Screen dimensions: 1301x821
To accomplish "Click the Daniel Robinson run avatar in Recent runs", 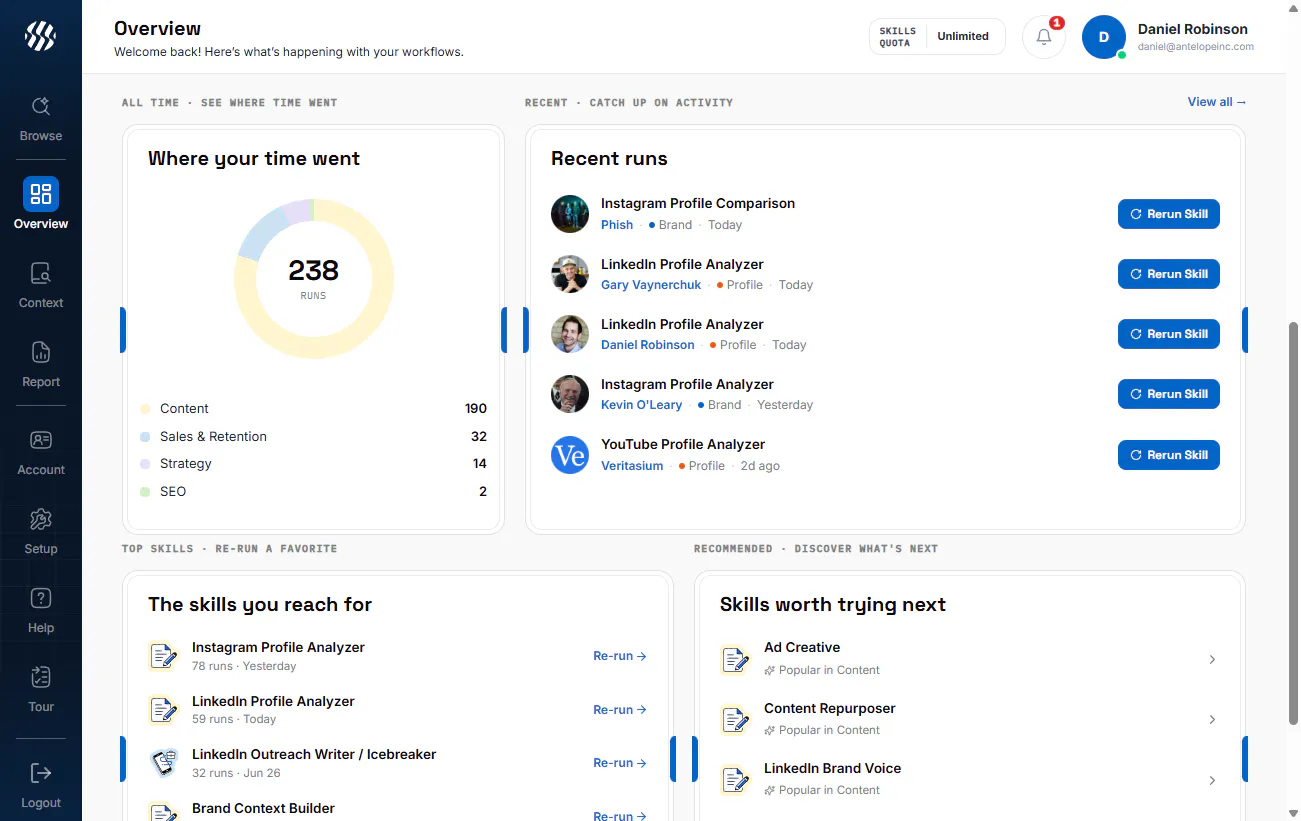I will (570, 334).
